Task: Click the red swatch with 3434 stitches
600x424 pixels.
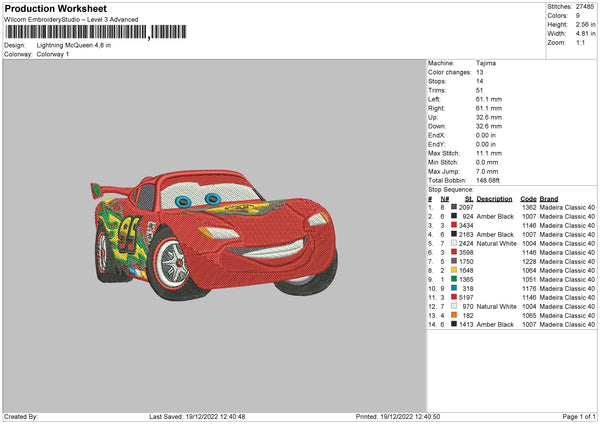Action: click(x=455, y=225)
